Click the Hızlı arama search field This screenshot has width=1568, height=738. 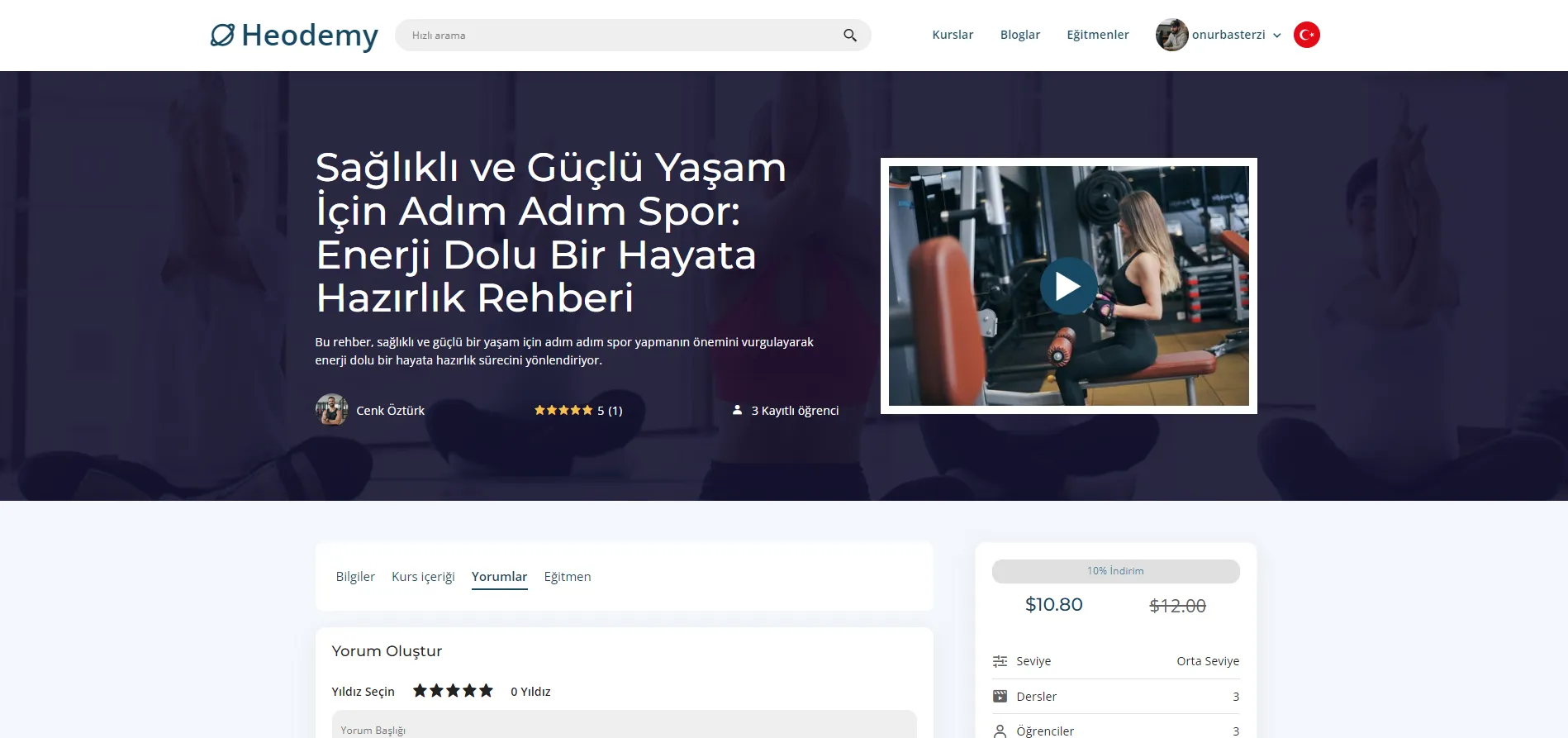(x=620, y=36)
